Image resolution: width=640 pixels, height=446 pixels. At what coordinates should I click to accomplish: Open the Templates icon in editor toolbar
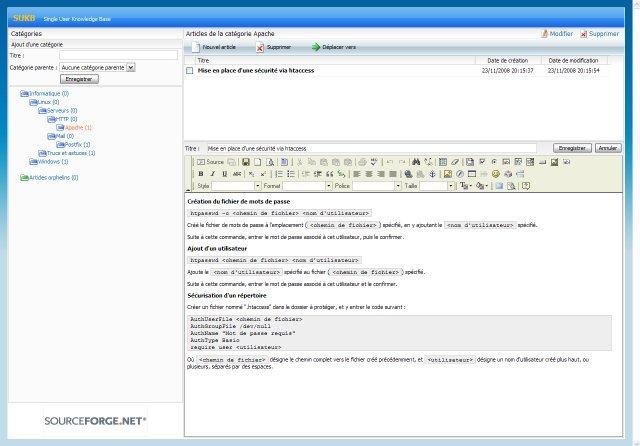tap(284, 162)
